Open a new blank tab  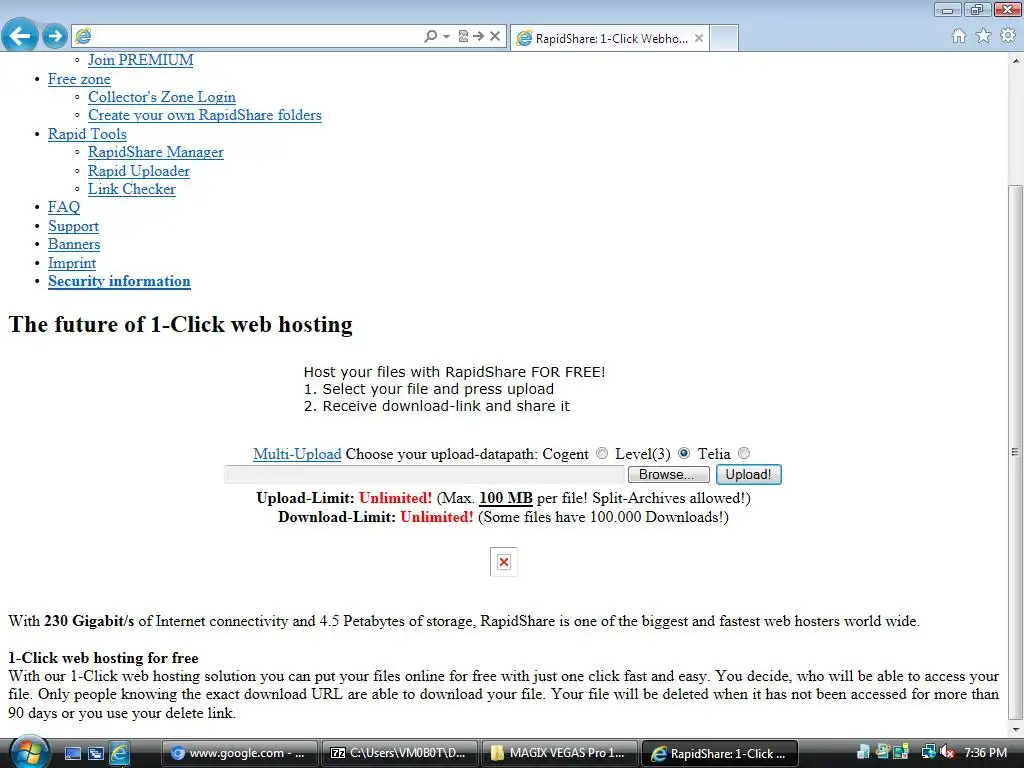[724, 38]
